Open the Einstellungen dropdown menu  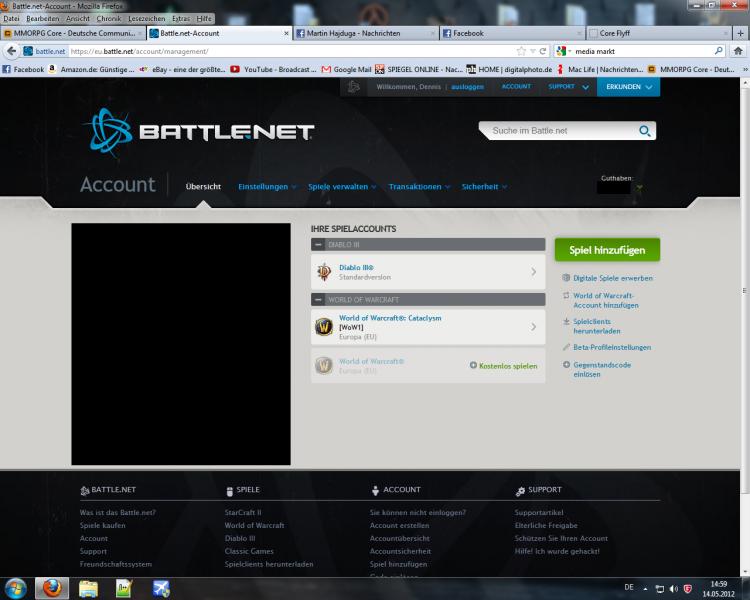point(267,187)
